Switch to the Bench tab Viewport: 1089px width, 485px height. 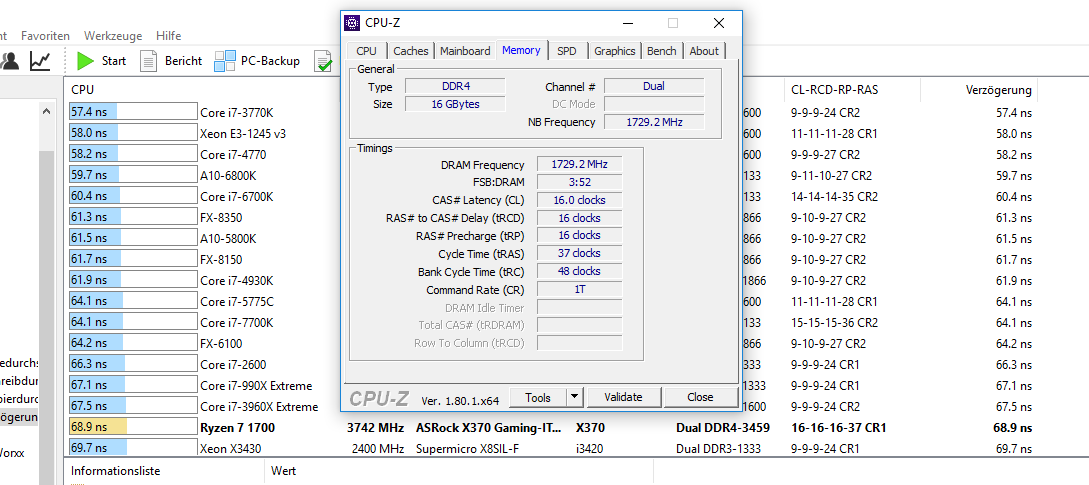661,51
